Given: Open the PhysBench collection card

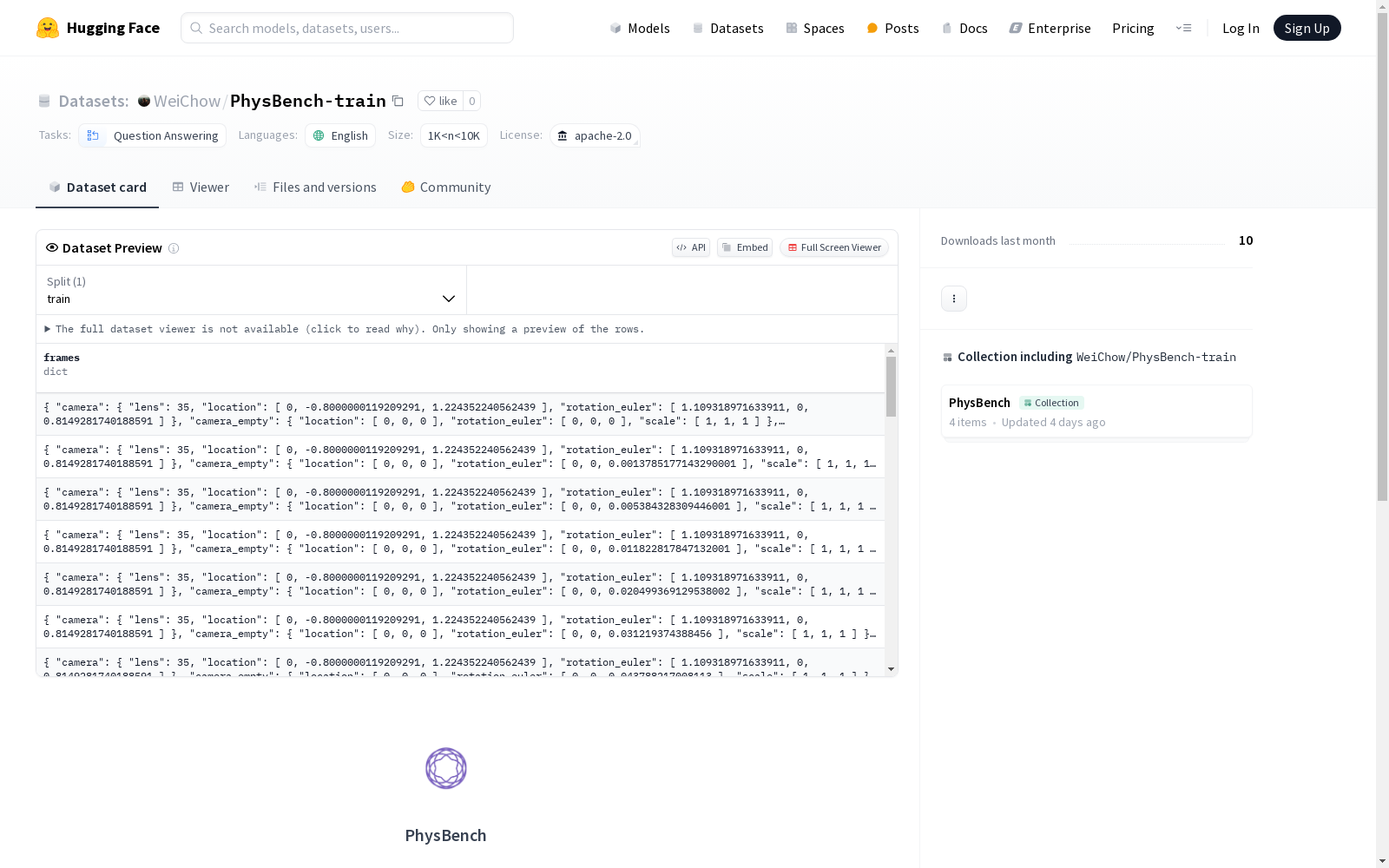Looking at the screenshot, I should click(x=1096, y=411).
